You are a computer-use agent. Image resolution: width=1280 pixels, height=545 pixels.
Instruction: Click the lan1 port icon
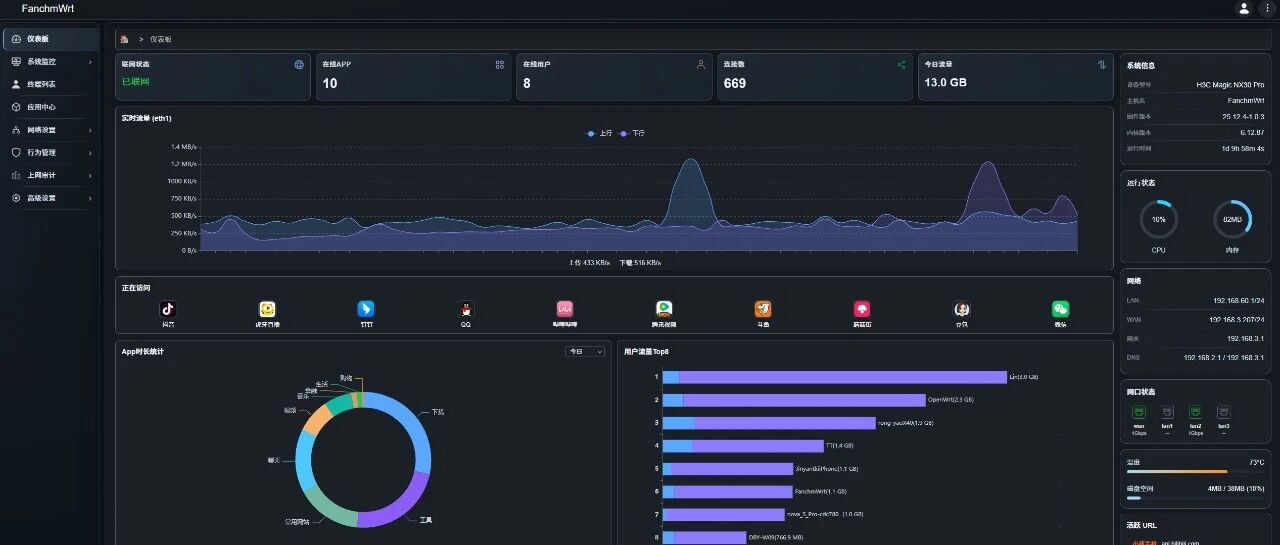coord(1167,411)
